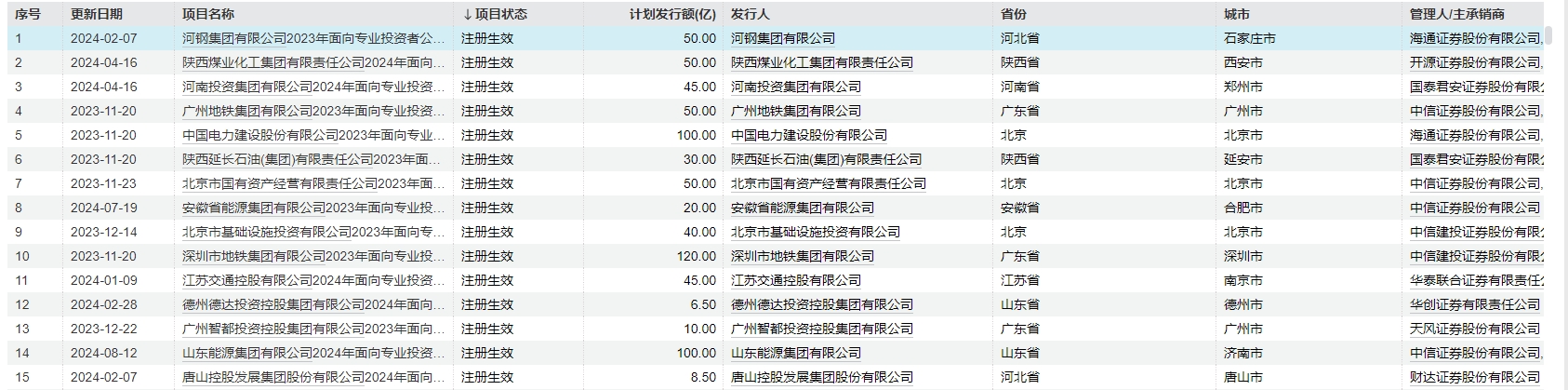
Task: Open project link 广州地铁集团有限公司2023年
Action: point(314,112)
